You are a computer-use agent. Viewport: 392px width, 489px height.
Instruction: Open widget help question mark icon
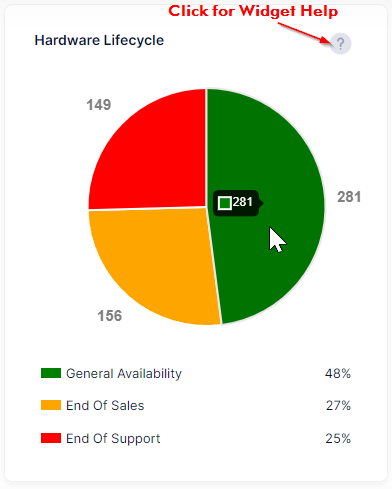pyautogui.click(x=340, y=44)
